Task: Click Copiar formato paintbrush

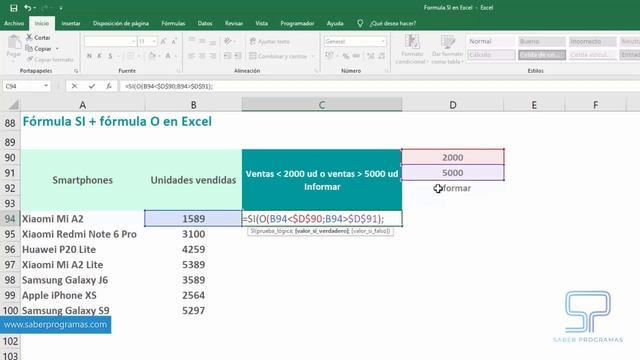Action: coord(50,60)
